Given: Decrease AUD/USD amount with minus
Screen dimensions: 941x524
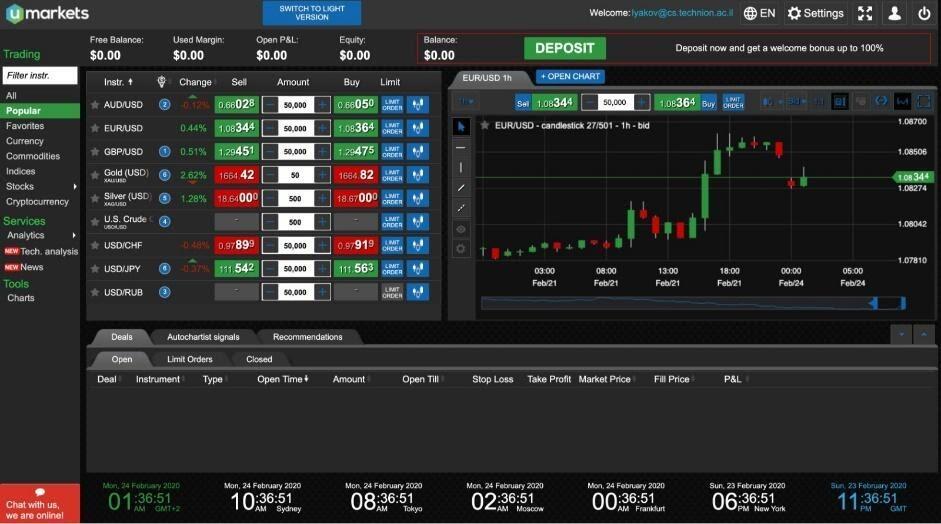Looking at the screenshot, I should [x=270, y=104].
